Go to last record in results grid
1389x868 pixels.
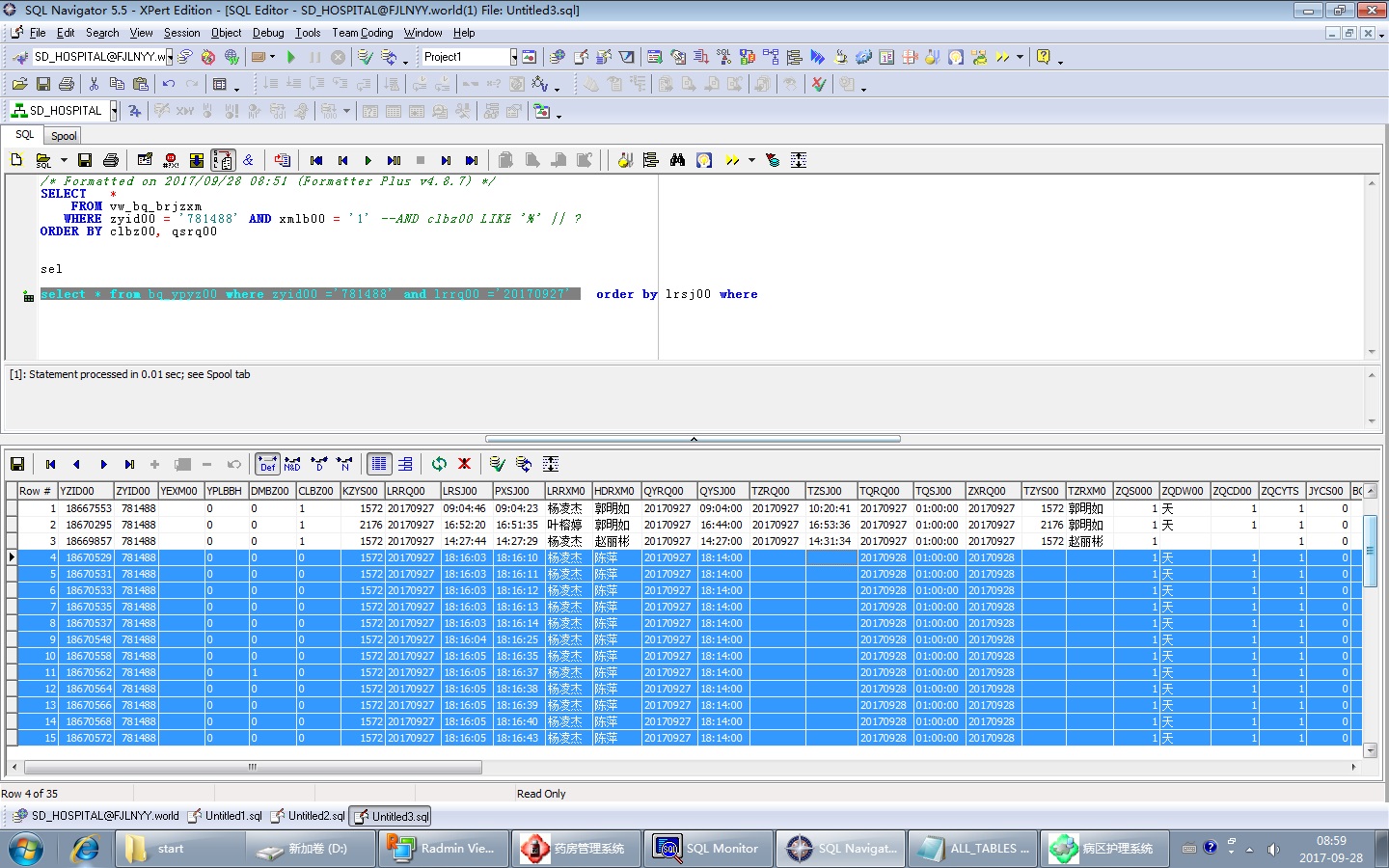click(129, 464)
